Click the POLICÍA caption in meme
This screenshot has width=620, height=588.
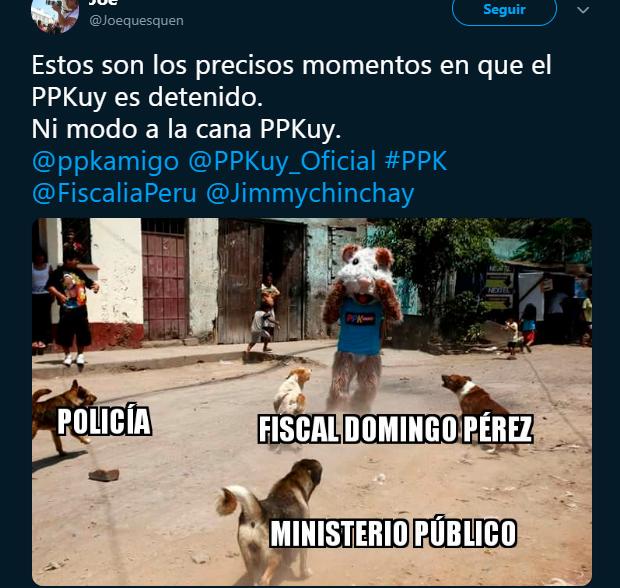point(104,421)
